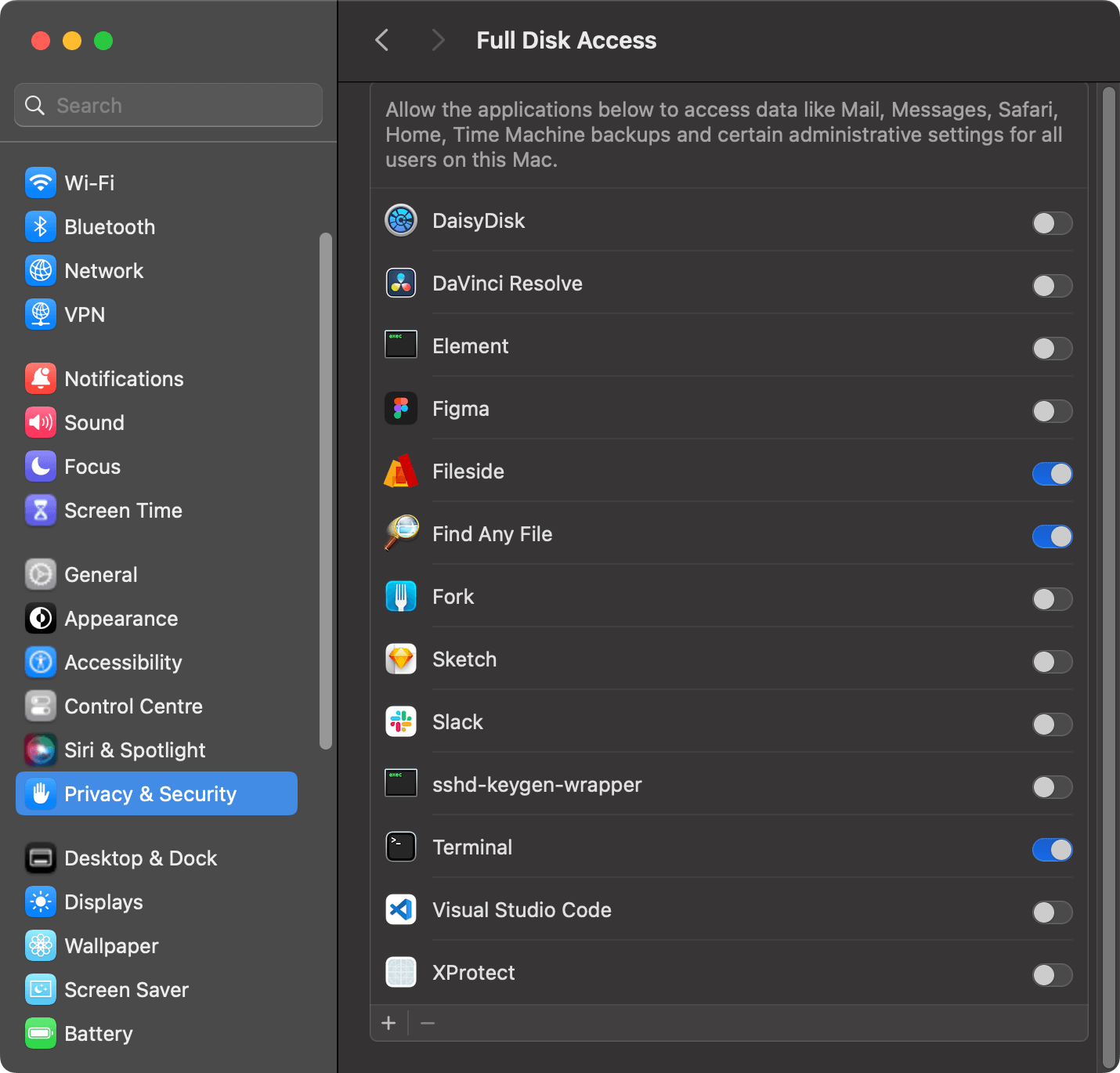The height and width of the screenshot is (1073, 1120).
Task: Turn off Terminal full disk access
Action: point(1052,850)
